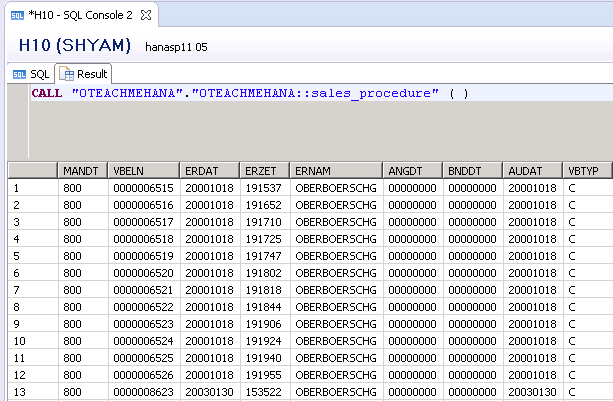613x401 pixels.
Task: Click ERZET value 191906
Action: coord(263,324)
